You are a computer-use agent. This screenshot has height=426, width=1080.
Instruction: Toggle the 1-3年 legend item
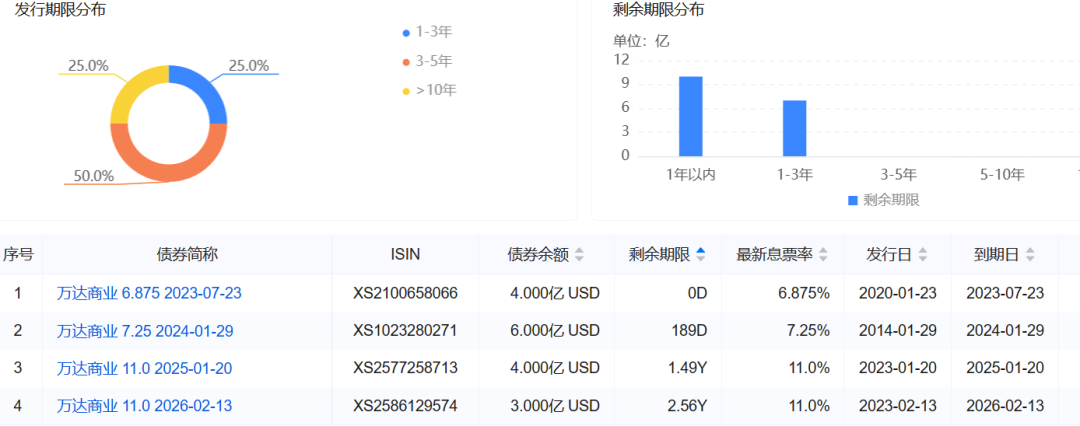coord(428,32)
